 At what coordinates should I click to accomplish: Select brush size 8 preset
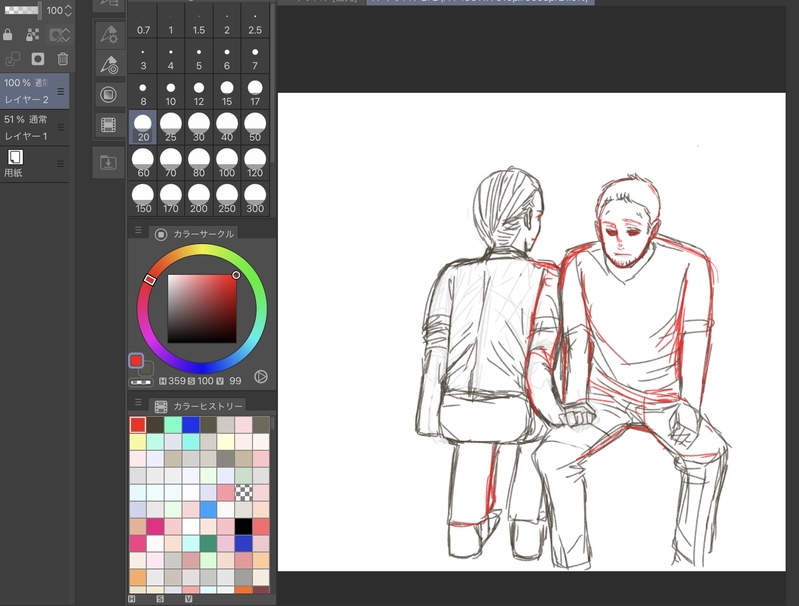coord(143,93)
